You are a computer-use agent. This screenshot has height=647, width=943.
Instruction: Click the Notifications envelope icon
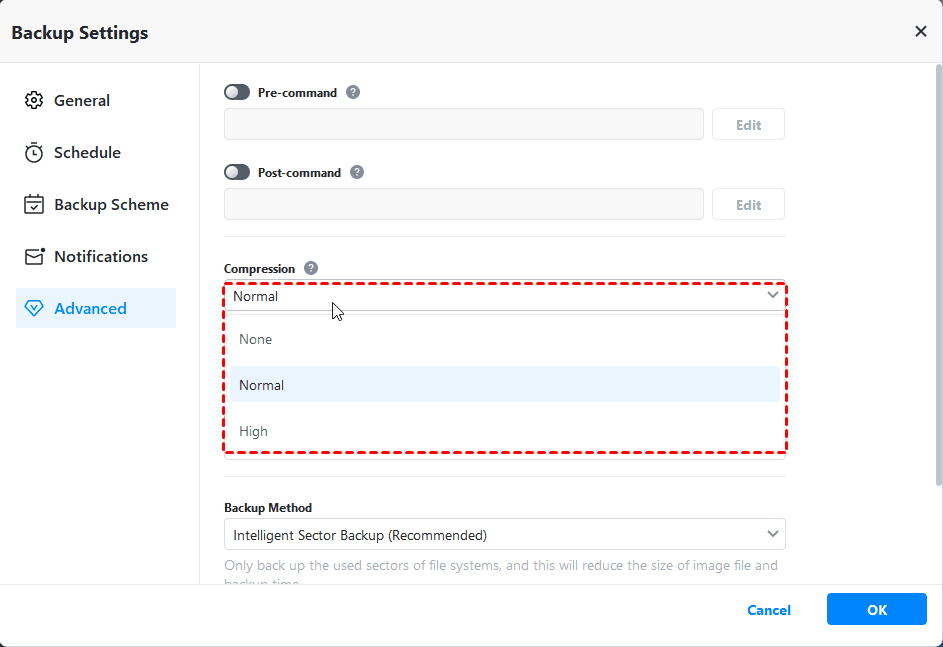(34, 257)
